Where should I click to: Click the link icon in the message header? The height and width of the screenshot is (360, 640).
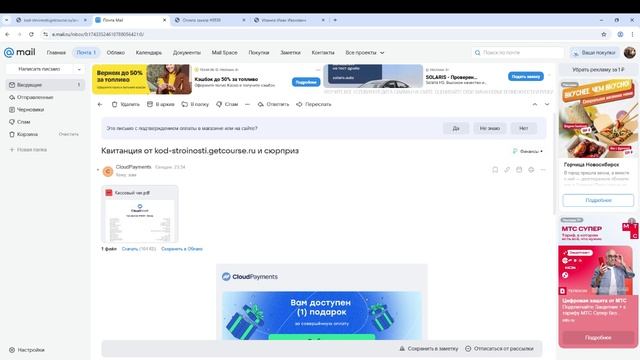[507, 169]
